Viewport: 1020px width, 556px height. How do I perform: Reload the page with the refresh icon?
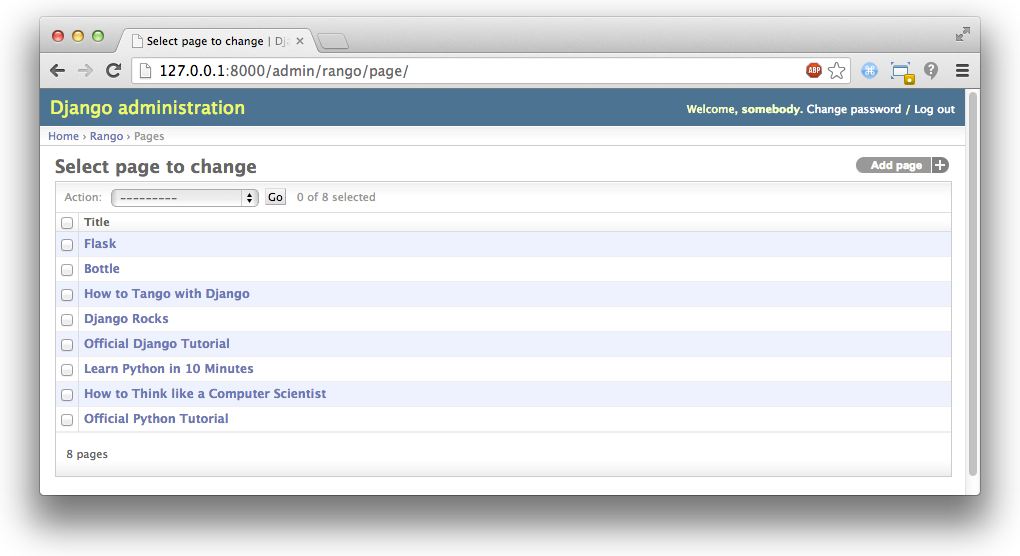point(114,70)
